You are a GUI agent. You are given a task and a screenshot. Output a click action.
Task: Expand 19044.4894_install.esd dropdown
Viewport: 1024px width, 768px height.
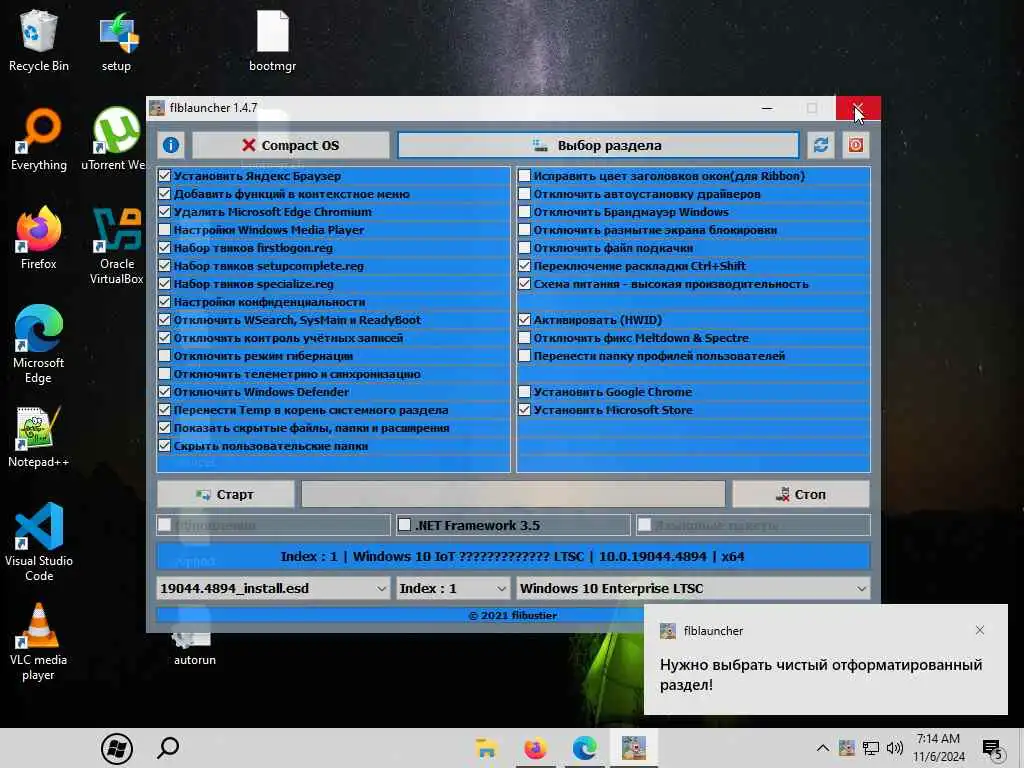click(273, 588)
